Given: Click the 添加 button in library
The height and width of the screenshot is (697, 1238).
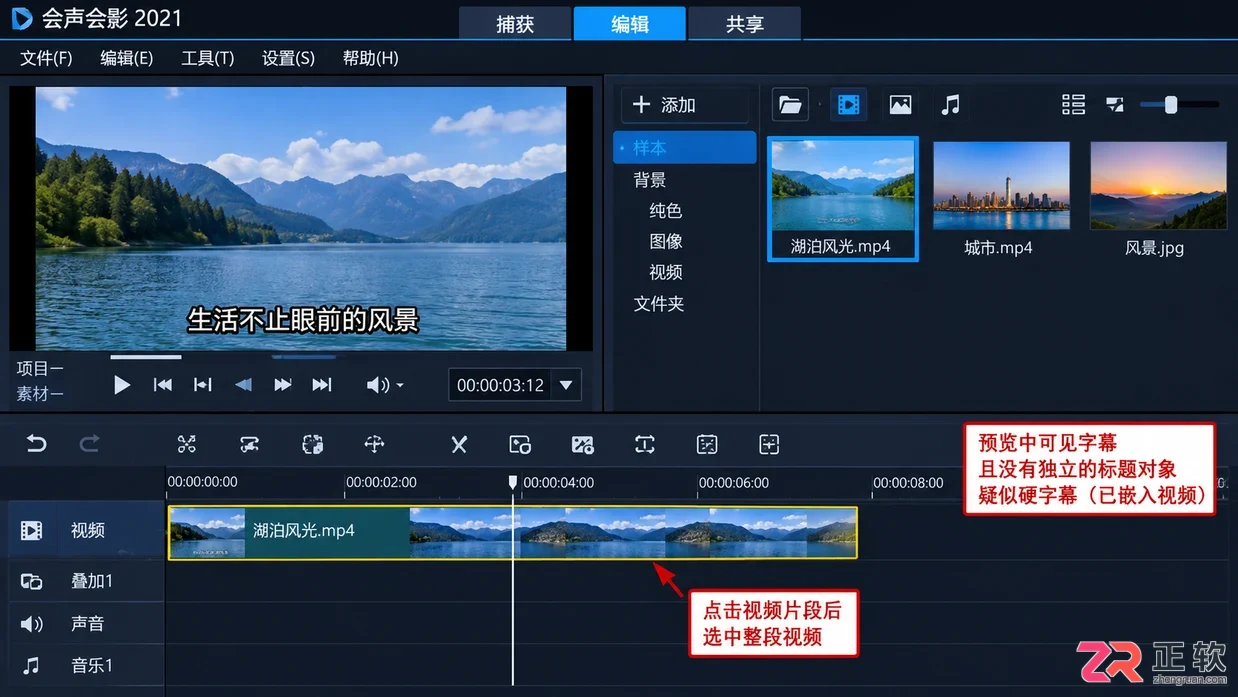Looking at the screenshot, I should [685, 105].
